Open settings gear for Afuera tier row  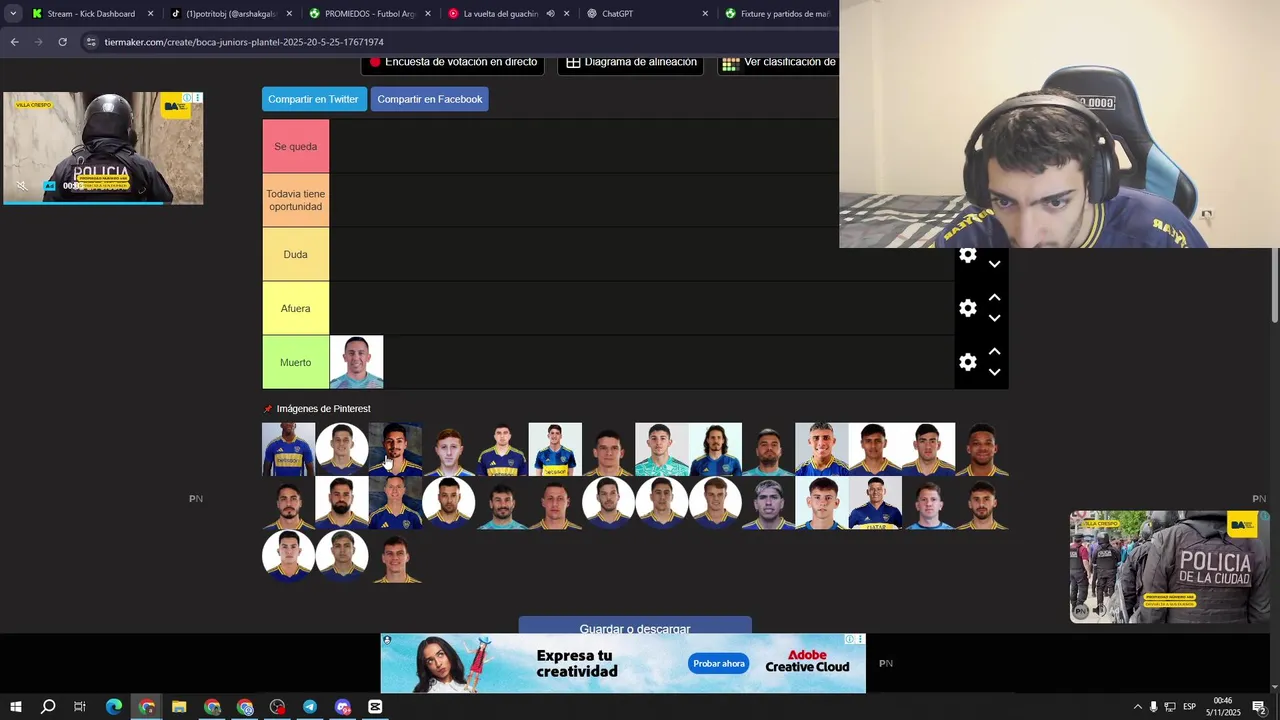967,308
